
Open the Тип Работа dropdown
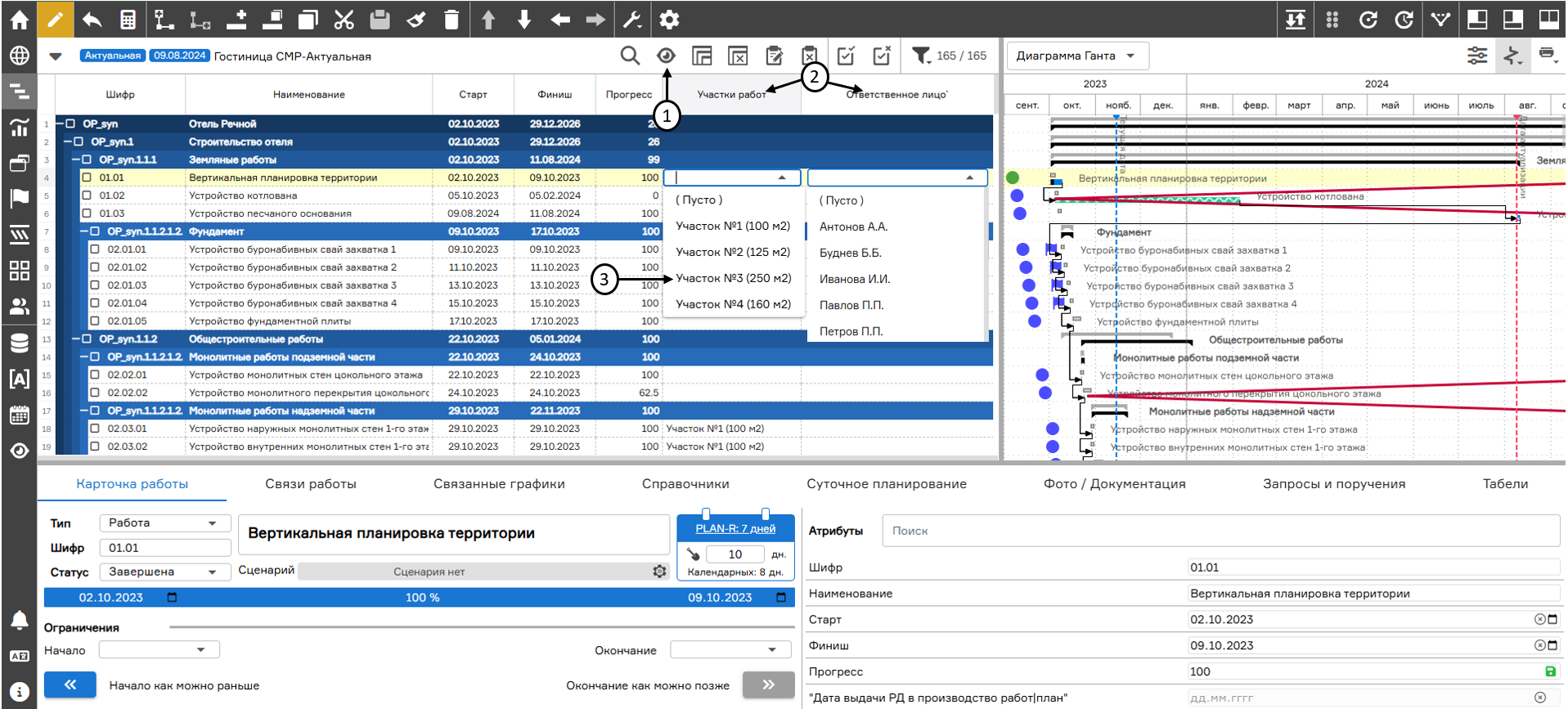click(x=164, y=523)
